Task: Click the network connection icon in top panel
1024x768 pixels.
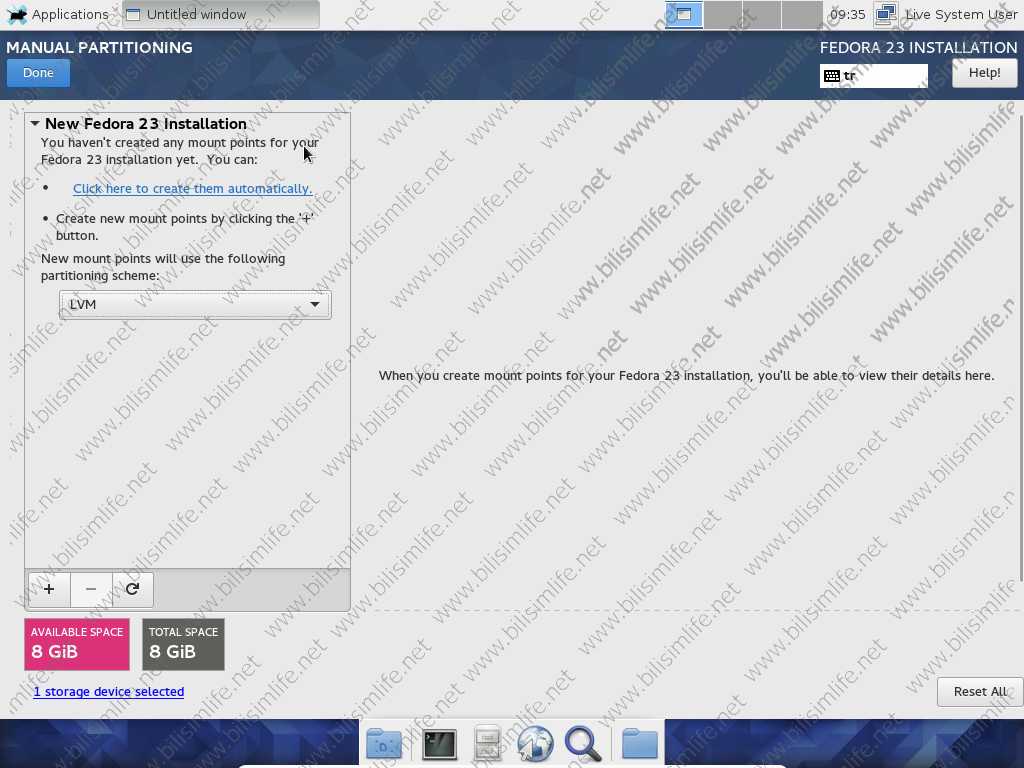Action: (x=886, y=14)
